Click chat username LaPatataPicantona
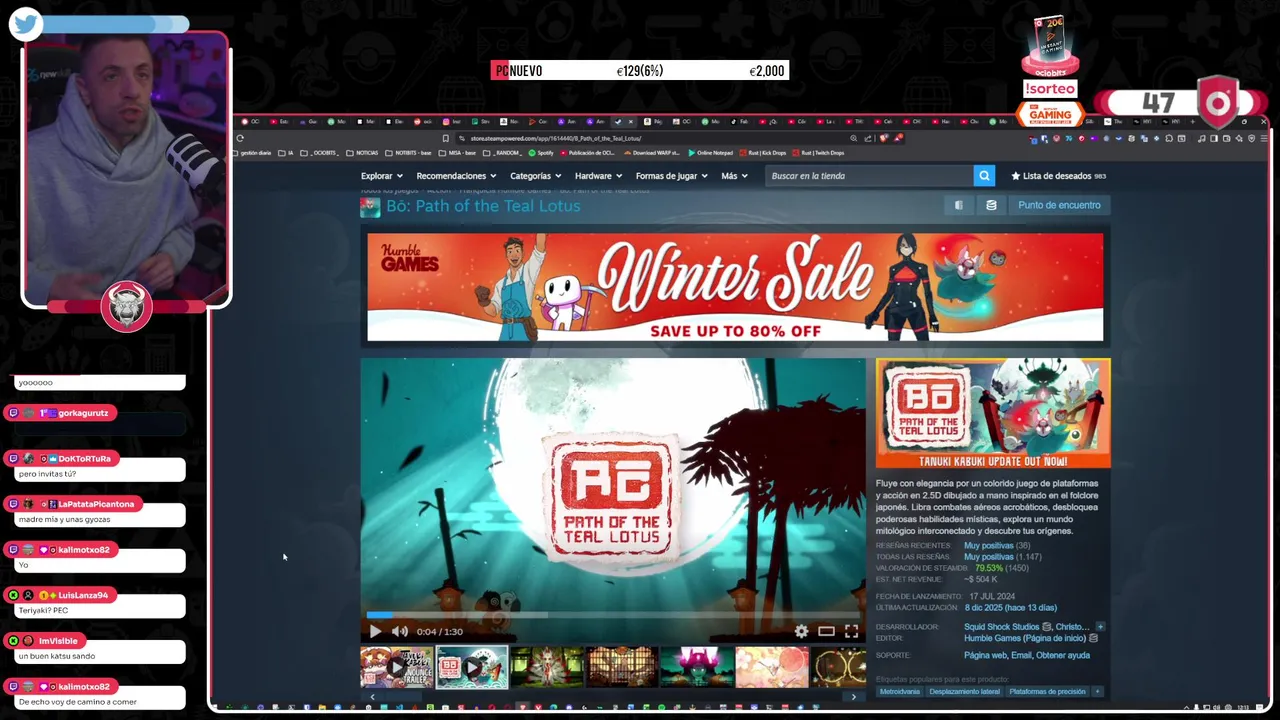This screenshot has width=1280, height=720. [x=96, y=504]
